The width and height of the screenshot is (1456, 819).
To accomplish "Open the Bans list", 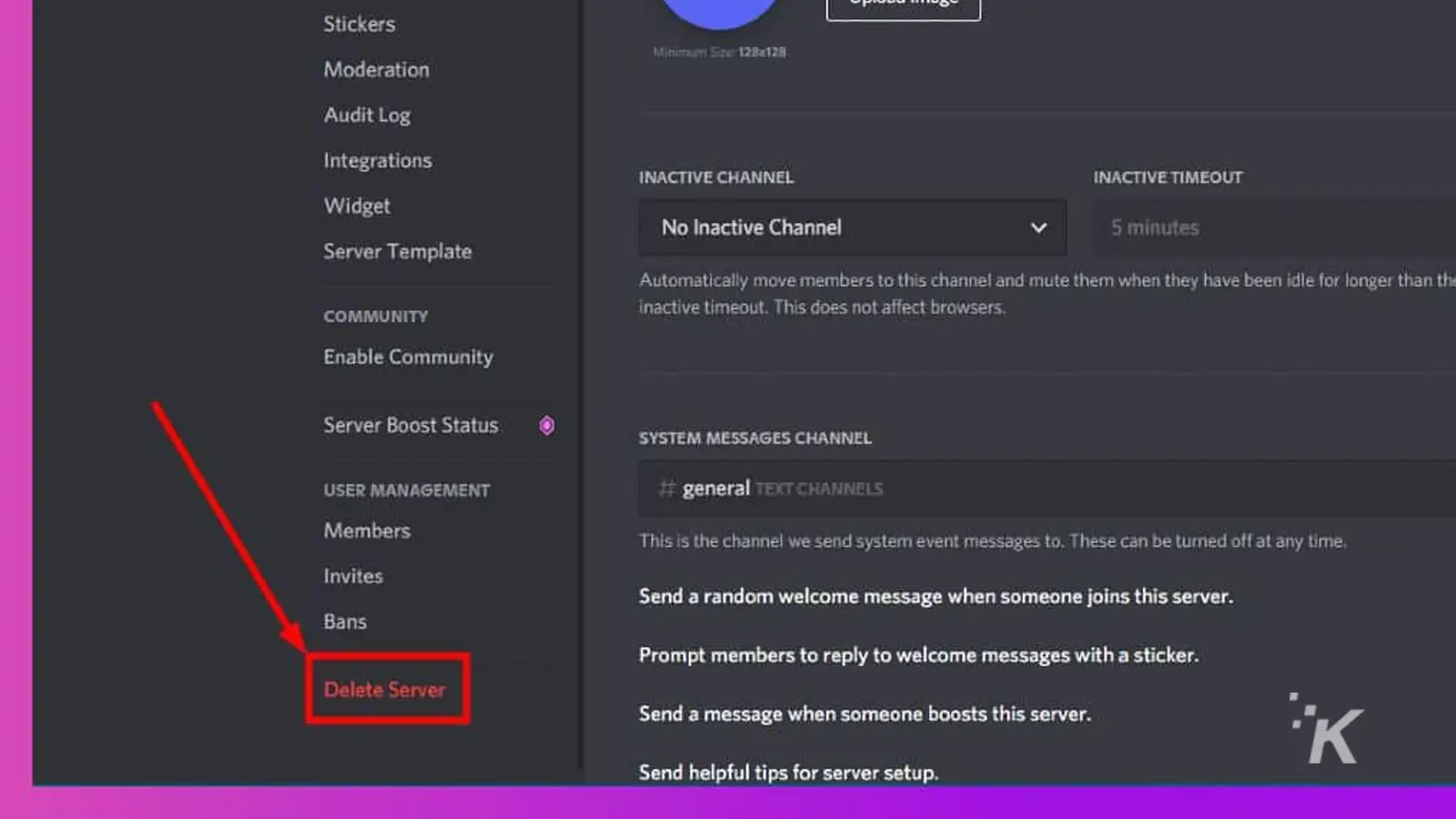I will (345, 622).
